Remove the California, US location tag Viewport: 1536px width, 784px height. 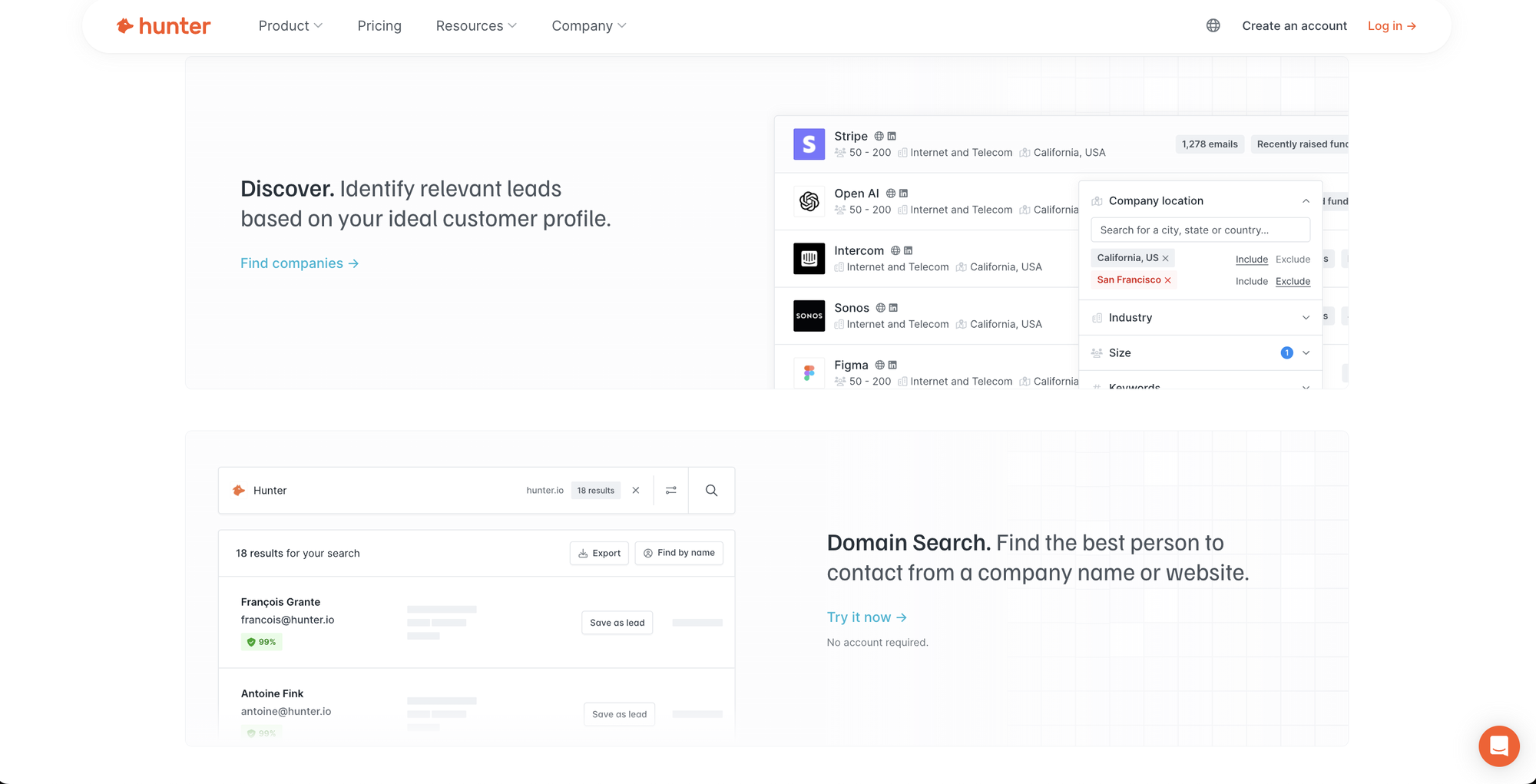click(x=1166, y=258)
